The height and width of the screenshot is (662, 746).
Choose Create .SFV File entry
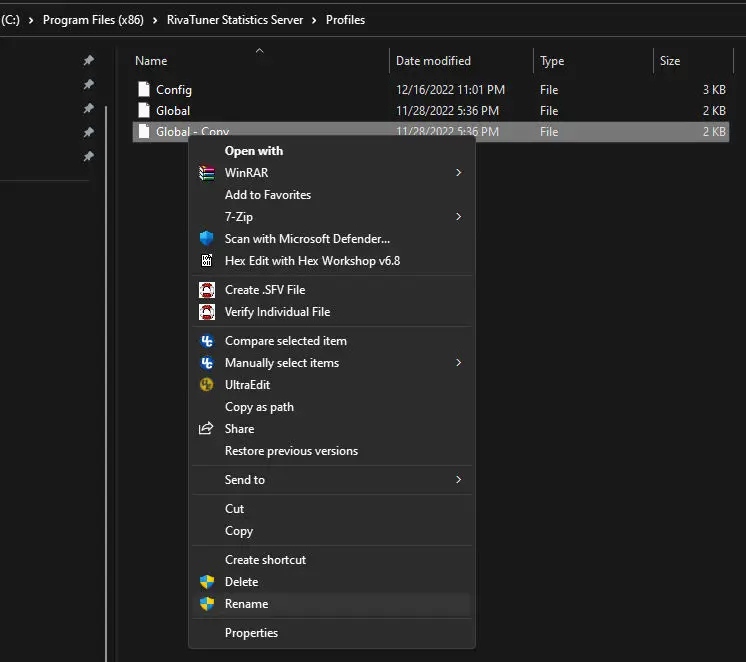point(332,290)
